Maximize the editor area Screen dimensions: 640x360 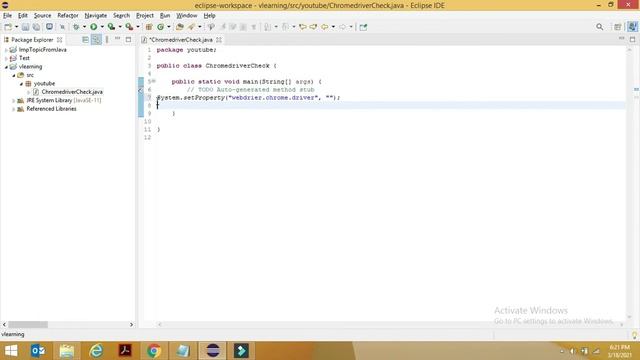pyautogui.click(x=632, y=39)
